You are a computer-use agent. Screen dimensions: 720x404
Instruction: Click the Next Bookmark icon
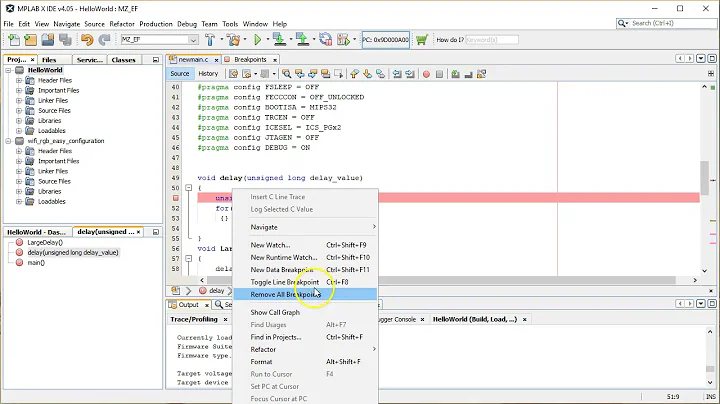[x=367, y=74]
